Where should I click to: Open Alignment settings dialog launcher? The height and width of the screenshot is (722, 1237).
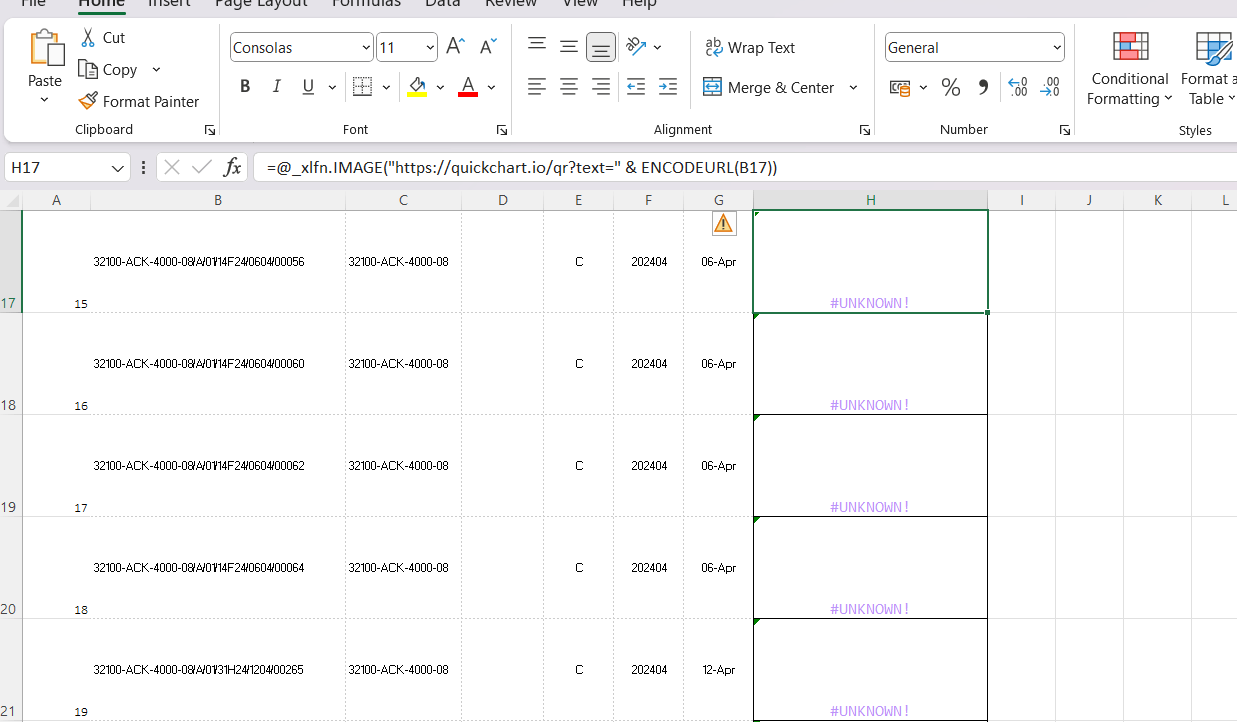[864, 130]
